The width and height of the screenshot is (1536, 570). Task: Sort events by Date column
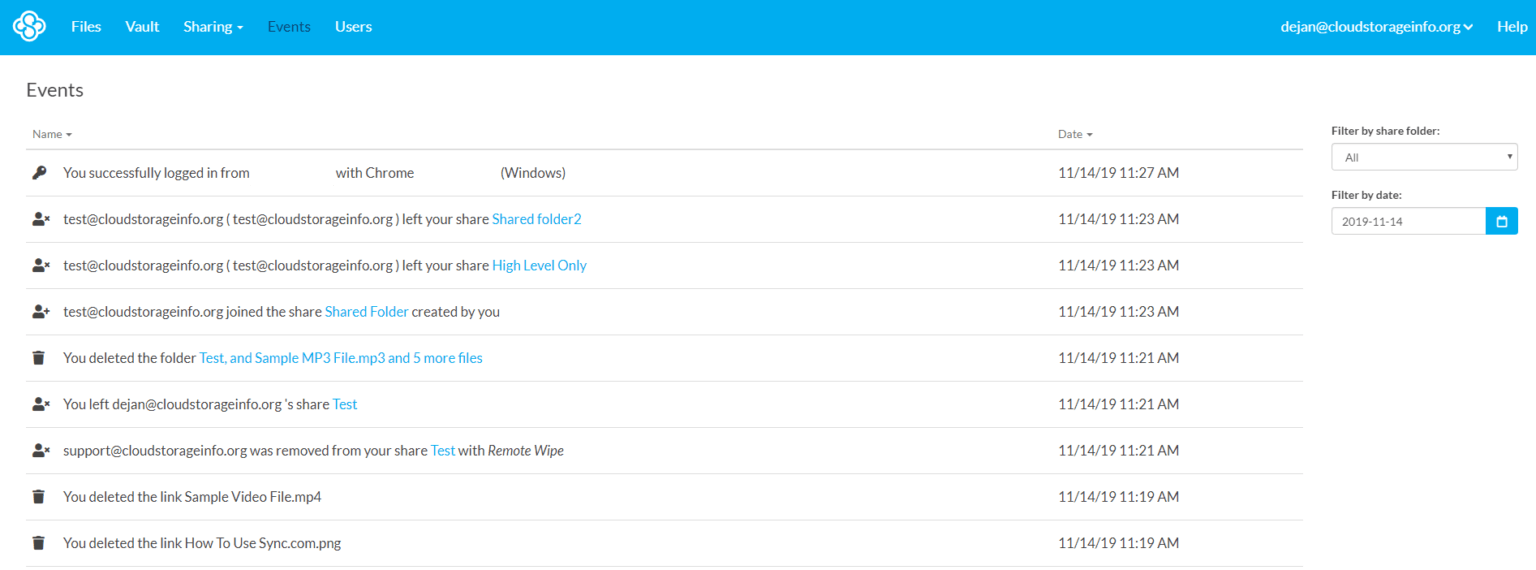click(x=1075, y=134)
